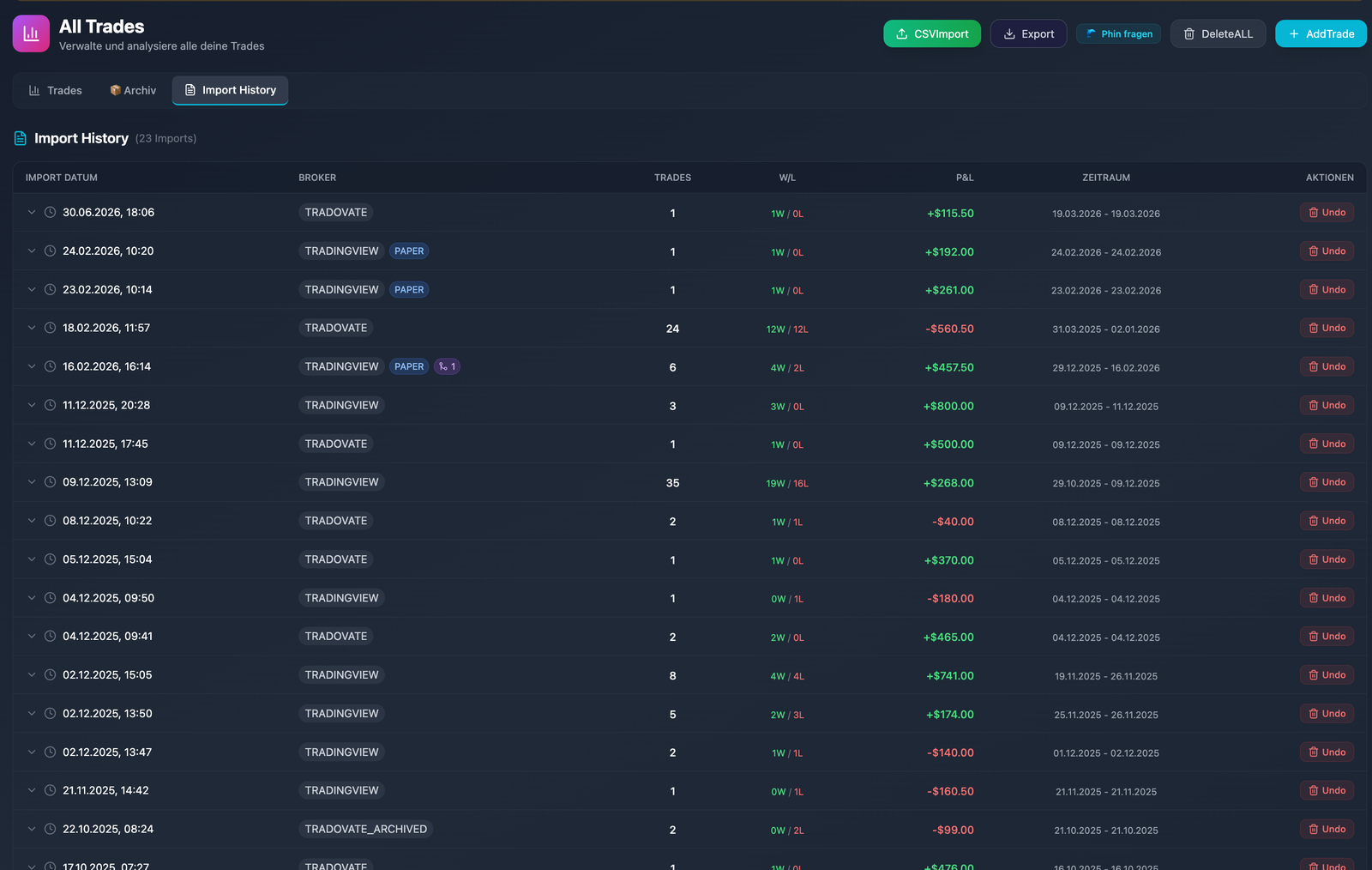Click the Export button
Viewport: 1372px width, 870px height.
(1028, 33)
